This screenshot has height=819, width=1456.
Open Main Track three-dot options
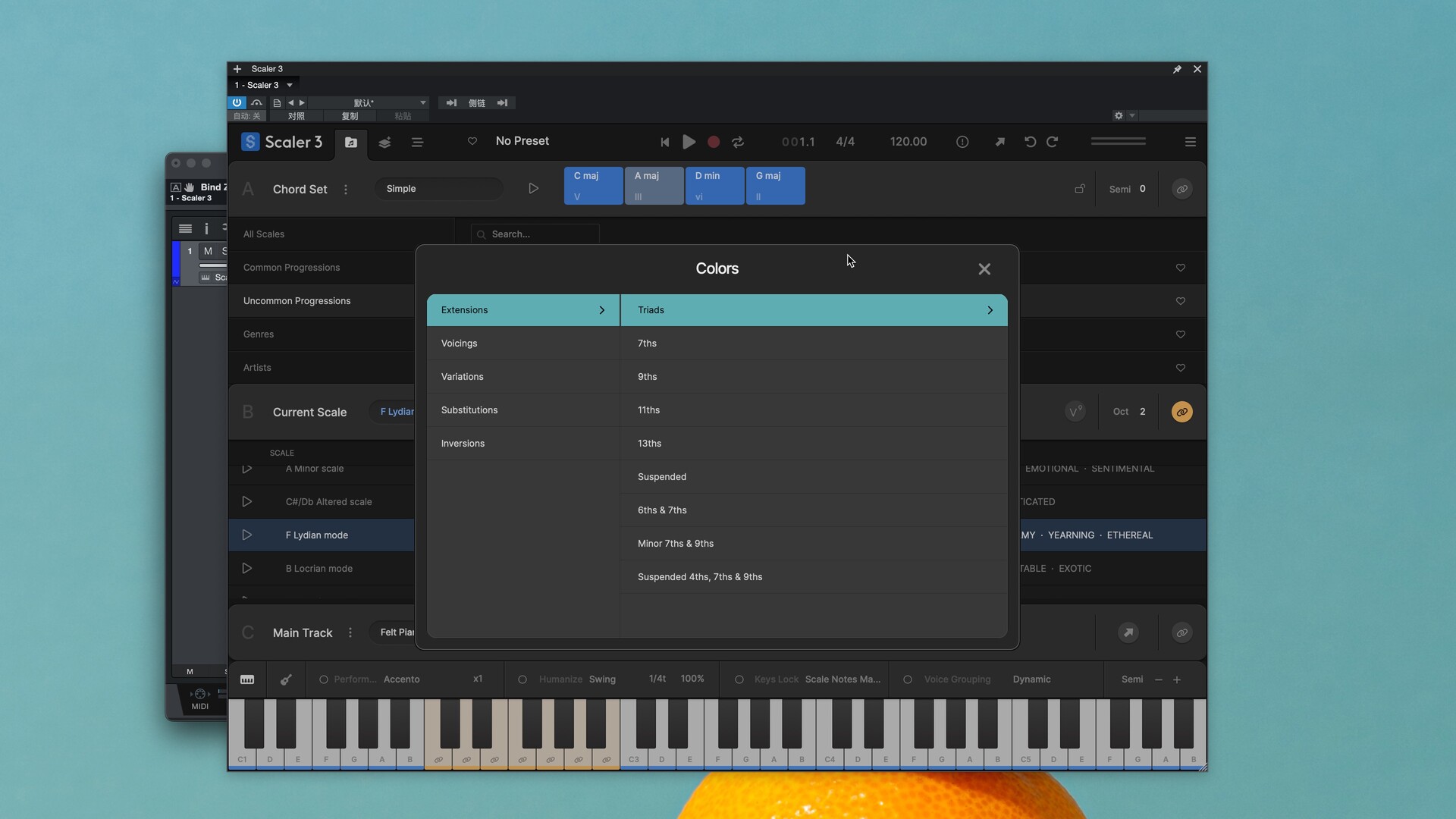click(350, 632)
